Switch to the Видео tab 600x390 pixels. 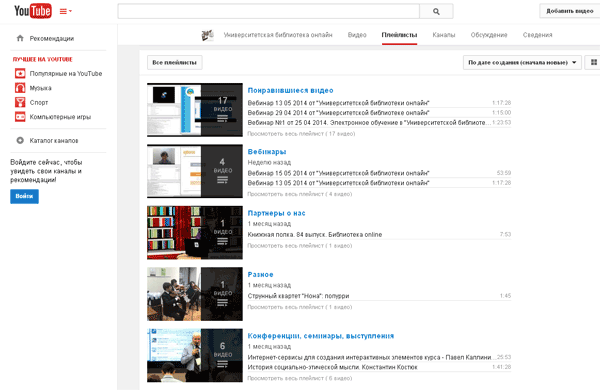(x=357, y=35)
